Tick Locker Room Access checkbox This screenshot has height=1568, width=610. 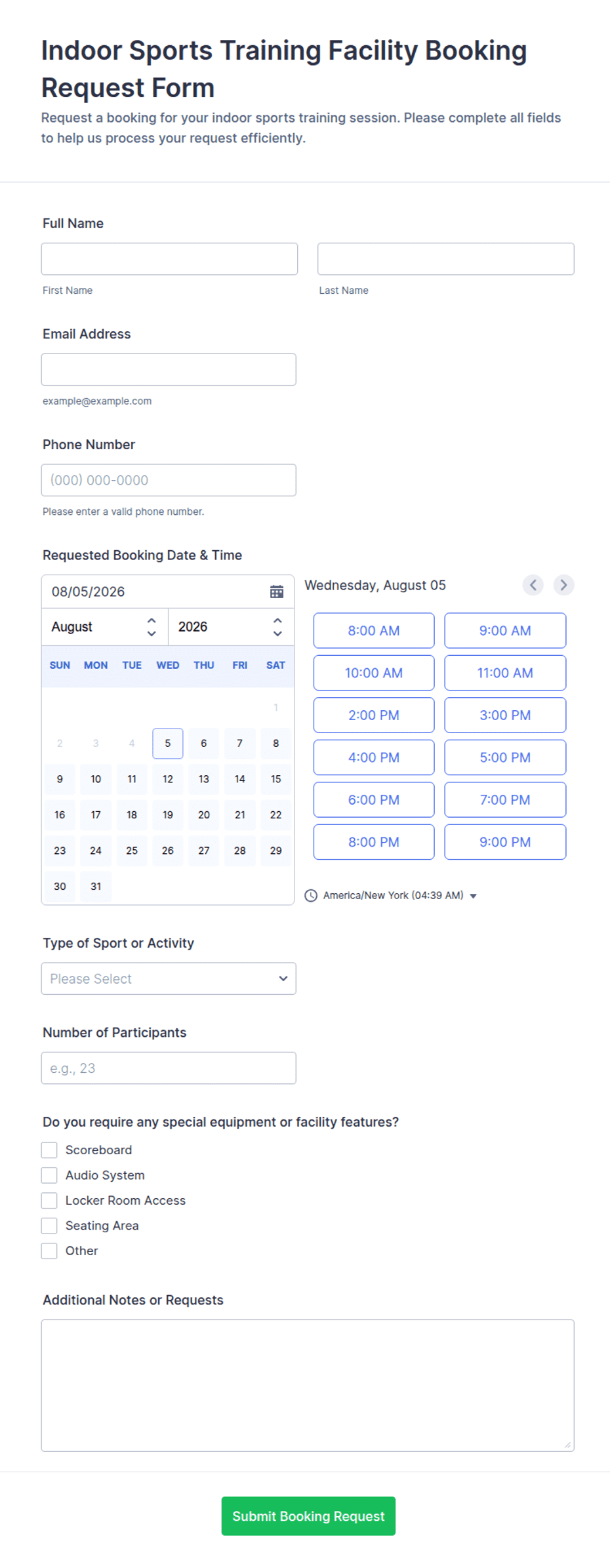point(49,1200)
